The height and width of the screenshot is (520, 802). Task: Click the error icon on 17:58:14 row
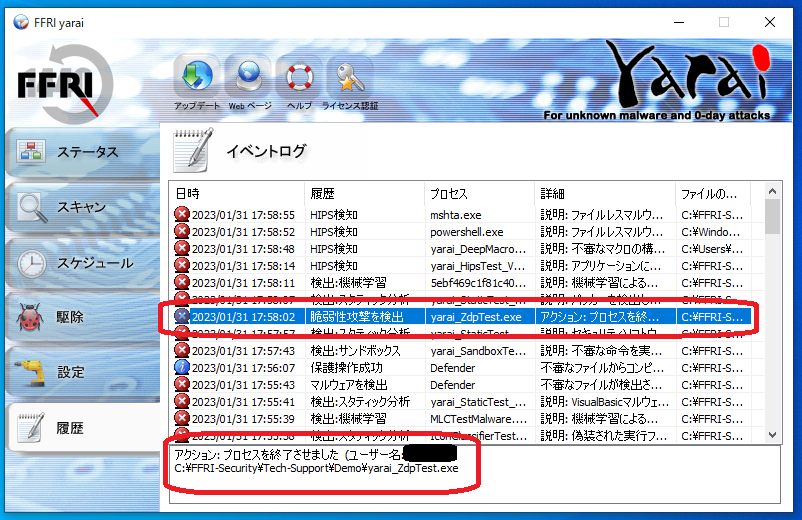182,265
